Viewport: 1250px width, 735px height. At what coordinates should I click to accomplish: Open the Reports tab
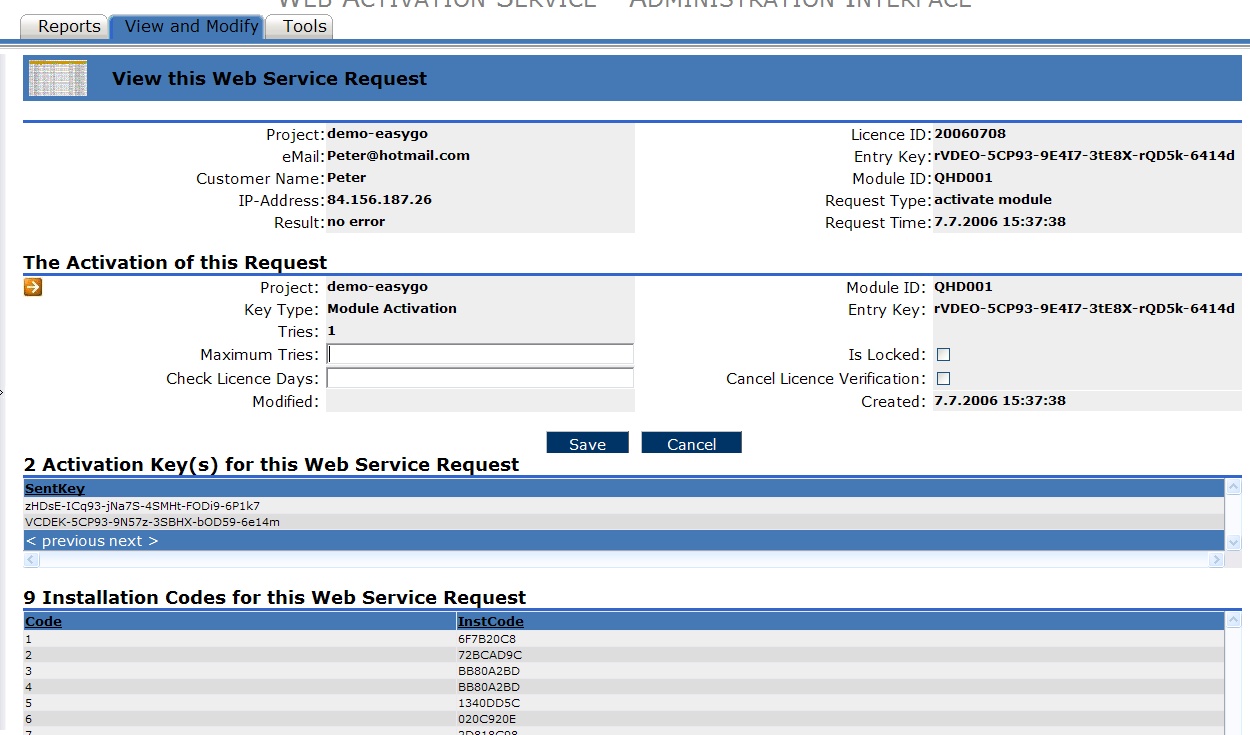69,27
